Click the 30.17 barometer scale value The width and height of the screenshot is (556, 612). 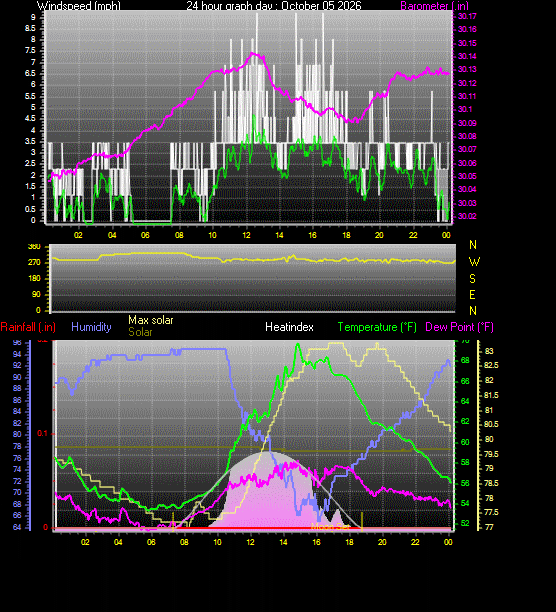tap(467, 16)
